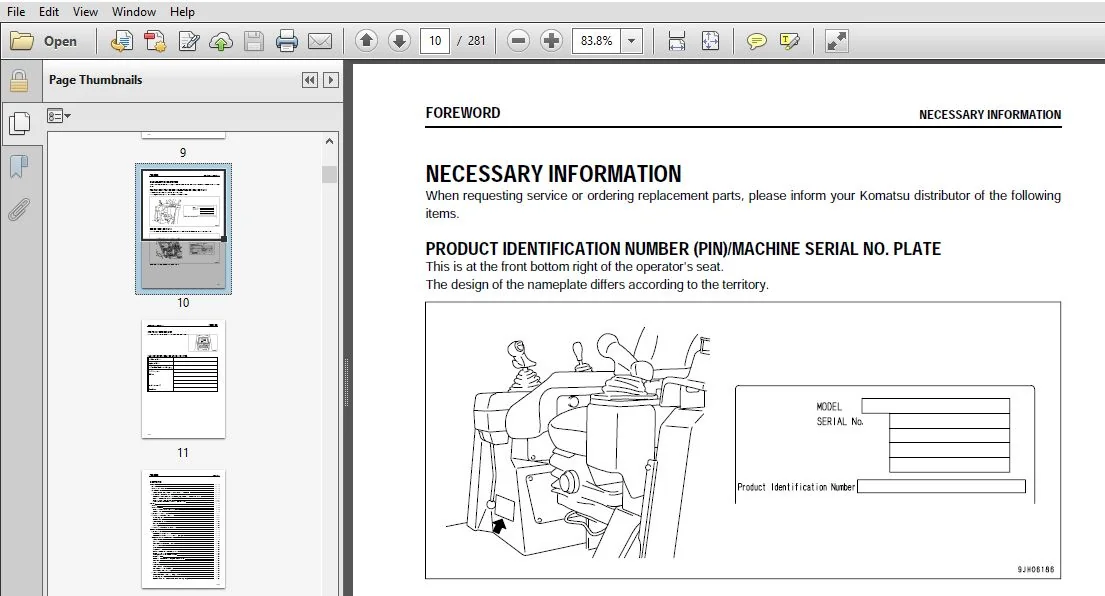The image size is (1105, 596).
Task: Click the zoom percentage field 83.8%
Action: pyautogui.click(x=596, y=41)
